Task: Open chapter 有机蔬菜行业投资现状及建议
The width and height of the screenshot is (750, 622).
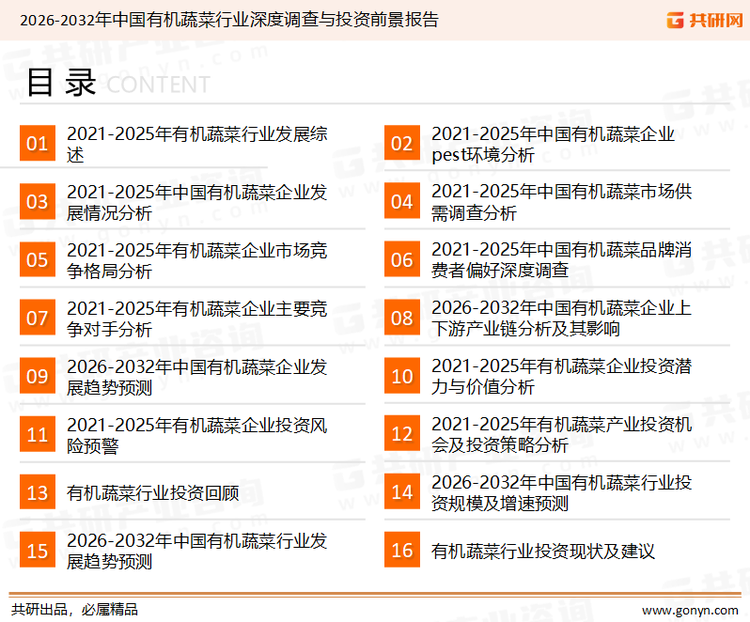Action: (543, 551)
